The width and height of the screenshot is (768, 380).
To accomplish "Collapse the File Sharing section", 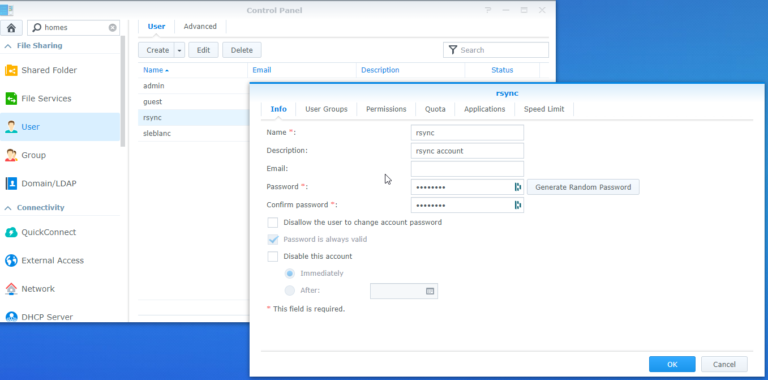I will pos(8,46).
